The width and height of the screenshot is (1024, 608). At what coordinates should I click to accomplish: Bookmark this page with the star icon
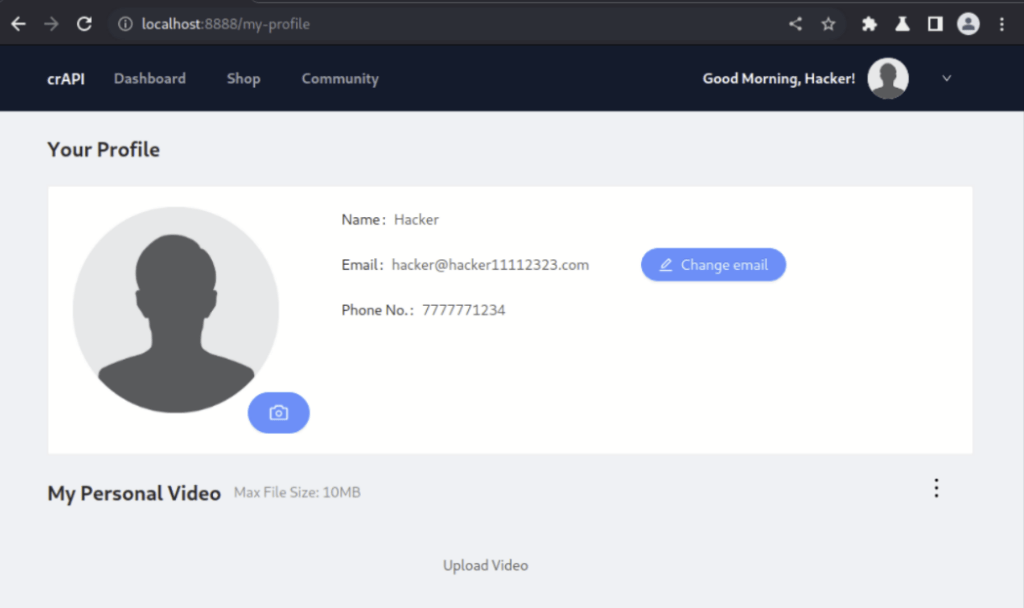(x=828, y=24)
